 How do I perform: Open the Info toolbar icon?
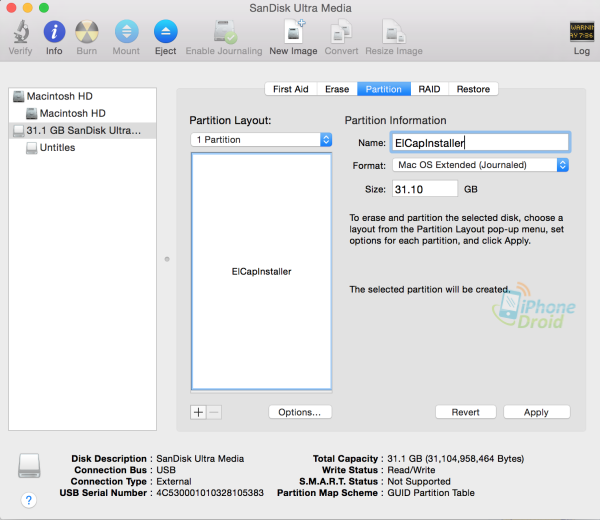54,33
